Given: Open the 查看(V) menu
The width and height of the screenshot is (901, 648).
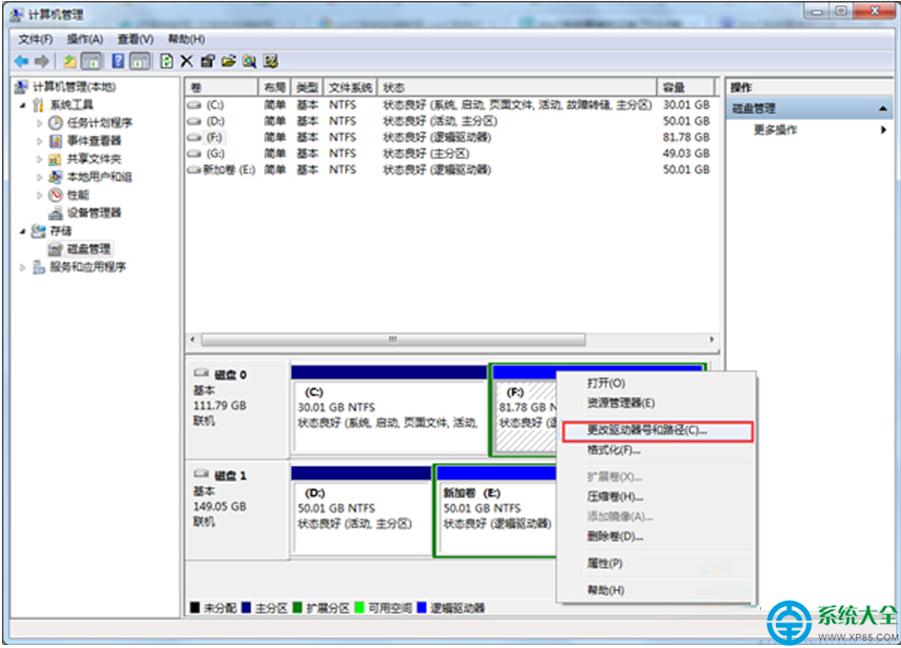Looking at the screenshot, I should click(135, 39).
